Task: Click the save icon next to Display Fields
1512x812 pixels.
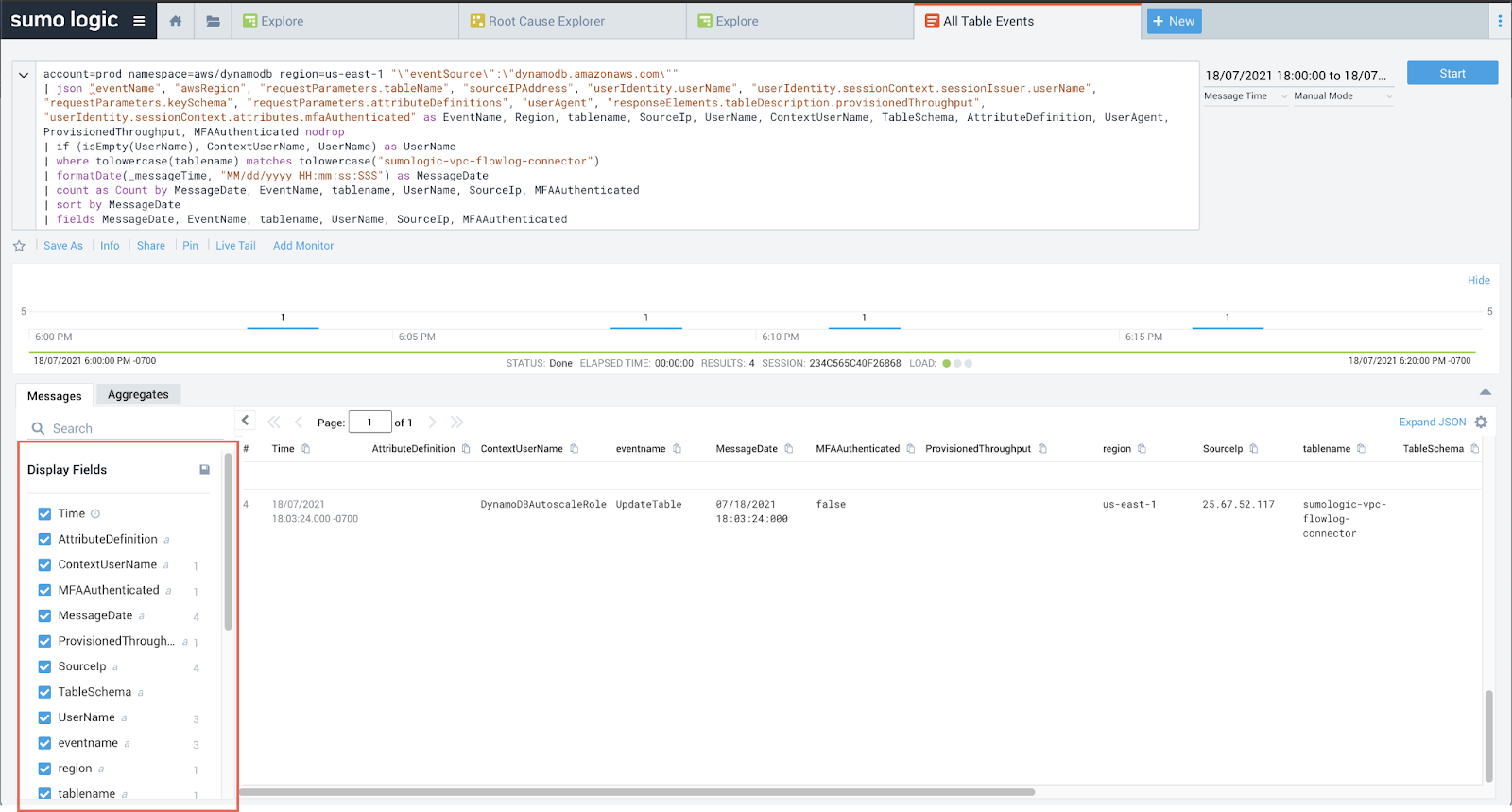Action: 204,470
